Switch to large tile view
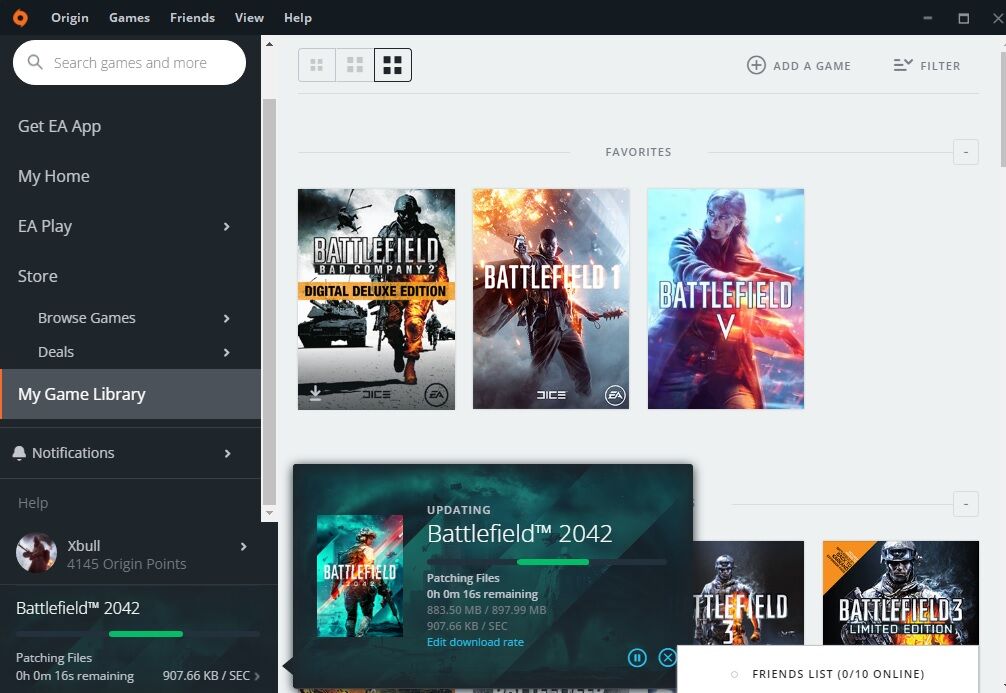 point(393,65)
